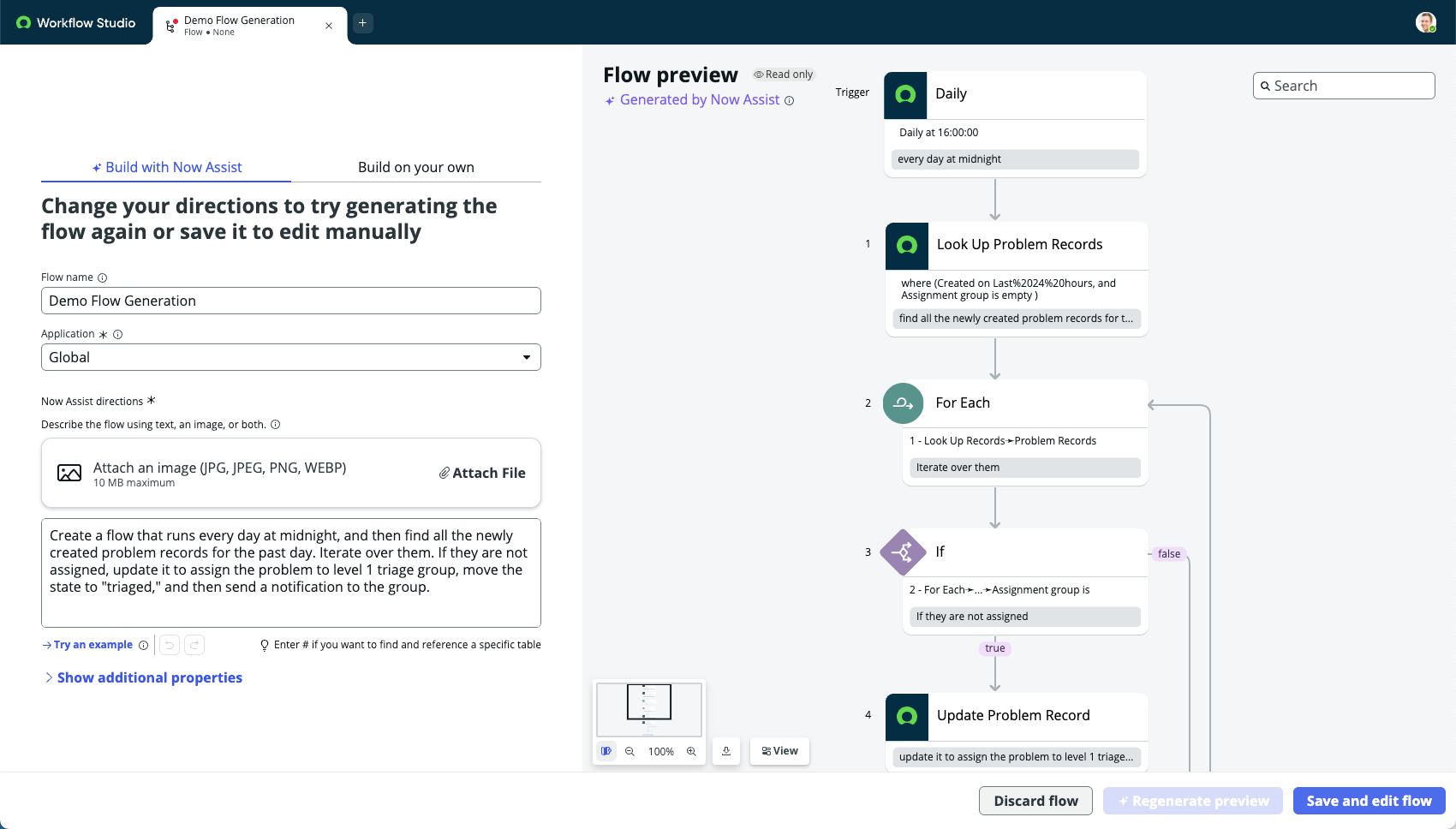
Task: Click the image placeholder icon in attach area
Action: (69, 473)
